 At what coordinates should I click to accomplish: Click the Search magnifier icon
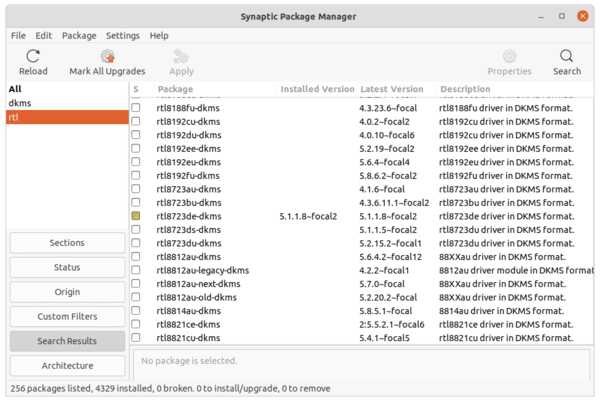pos(567,56)
